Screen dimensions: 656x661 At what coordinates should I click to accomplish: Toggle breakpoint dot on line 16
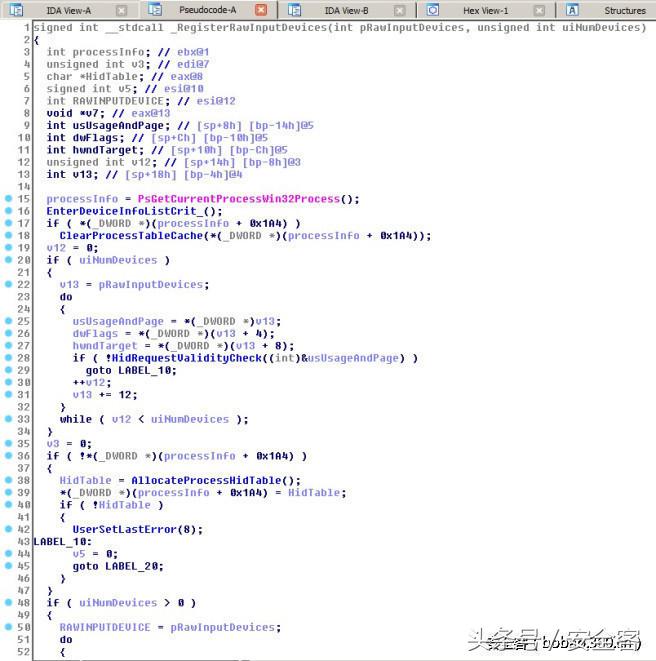8,210
